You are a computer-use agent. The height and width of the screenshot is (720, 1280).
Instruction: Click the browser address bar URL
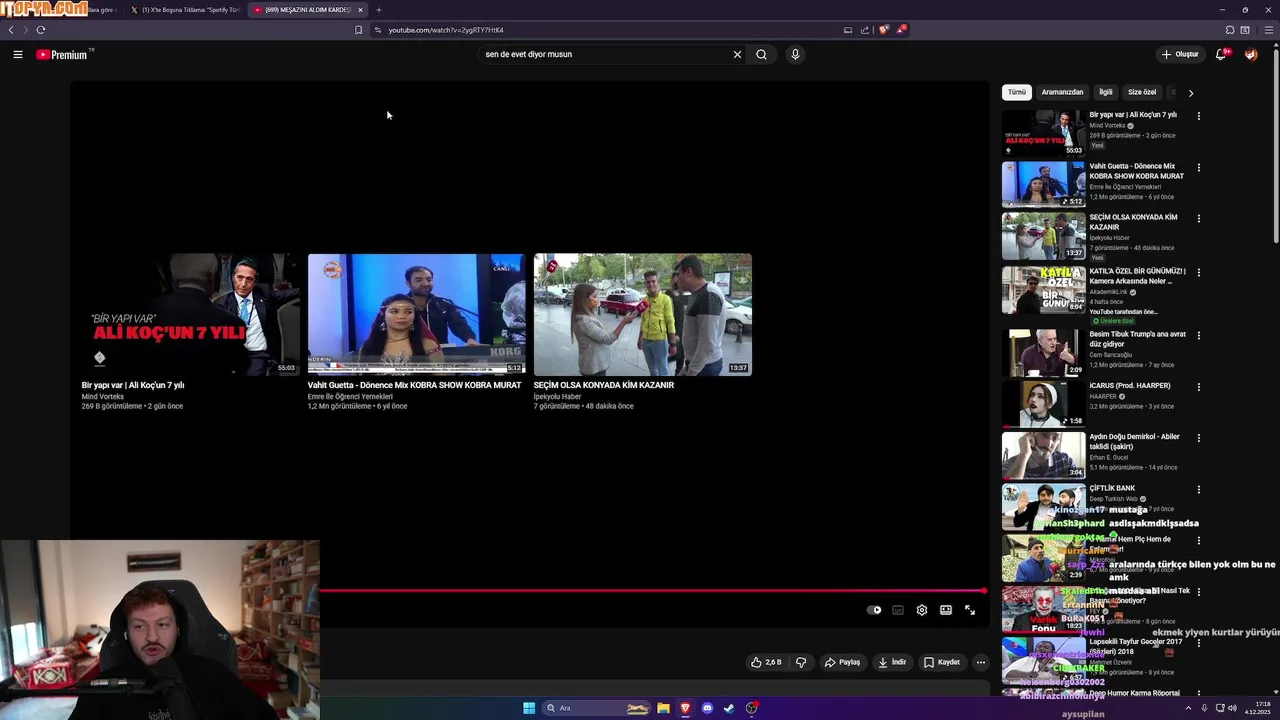446,30
